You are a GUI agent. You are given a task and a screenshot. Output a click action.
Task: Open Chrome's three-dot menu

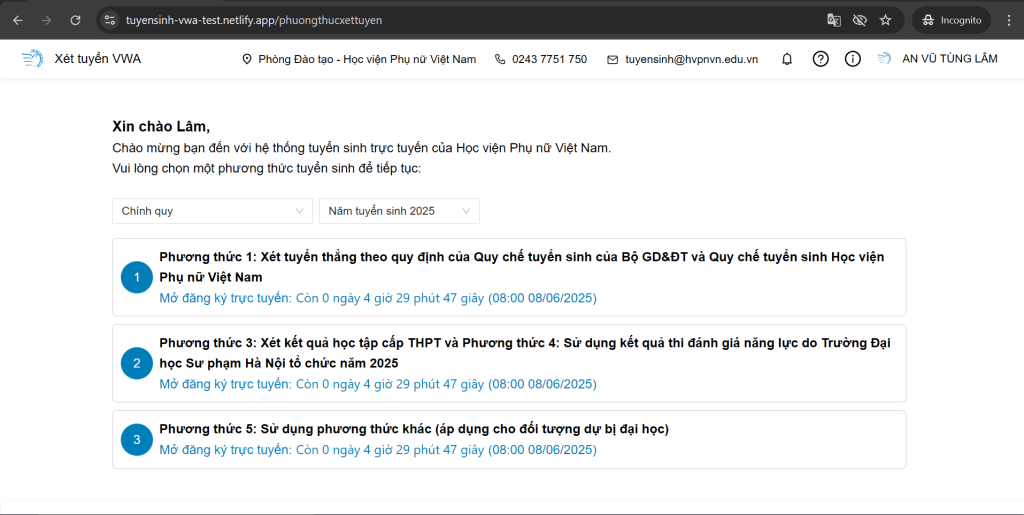tap(1010, 20)
